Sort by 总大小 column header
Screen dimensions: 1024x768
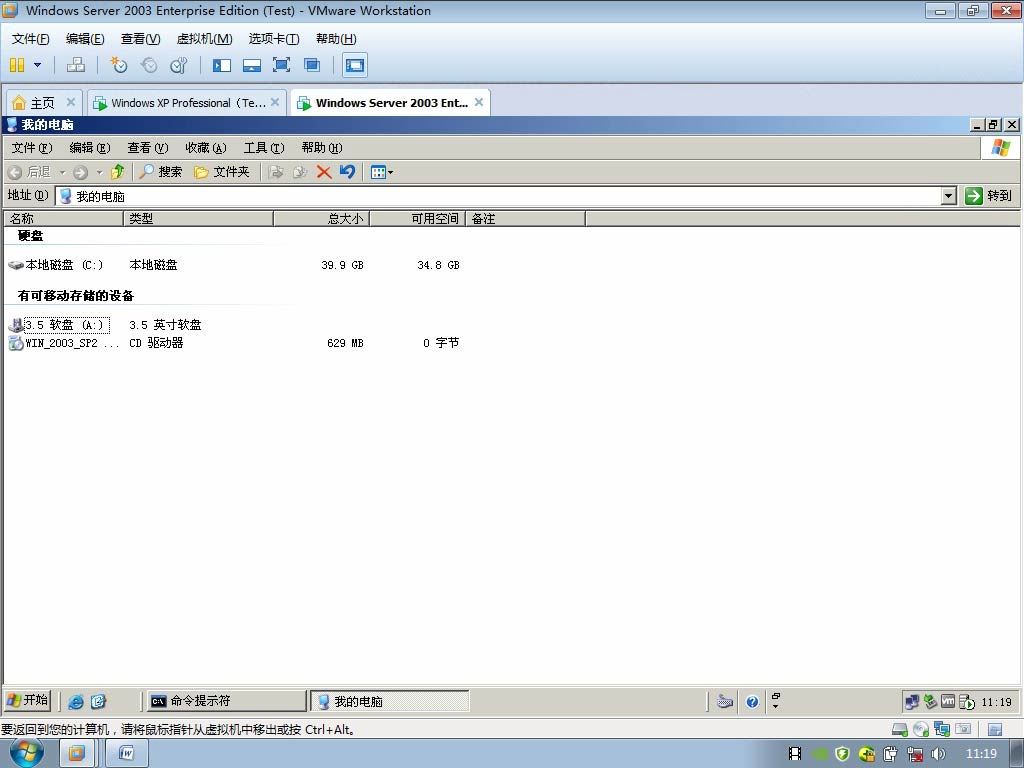[x=321, y=219]
